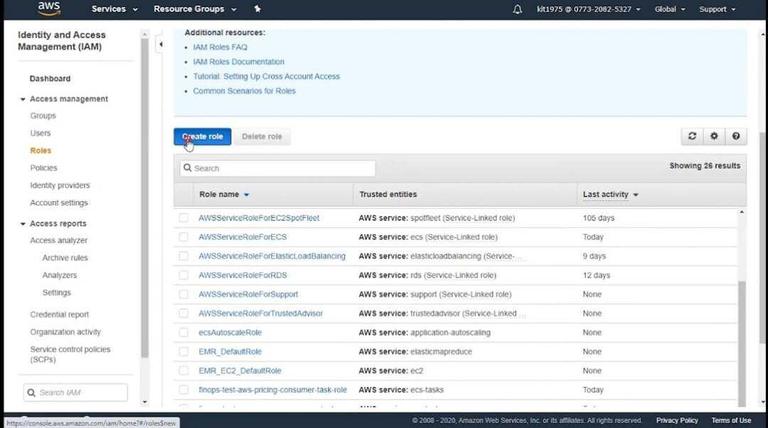Click the Delete role button

(x=262, y=137)
